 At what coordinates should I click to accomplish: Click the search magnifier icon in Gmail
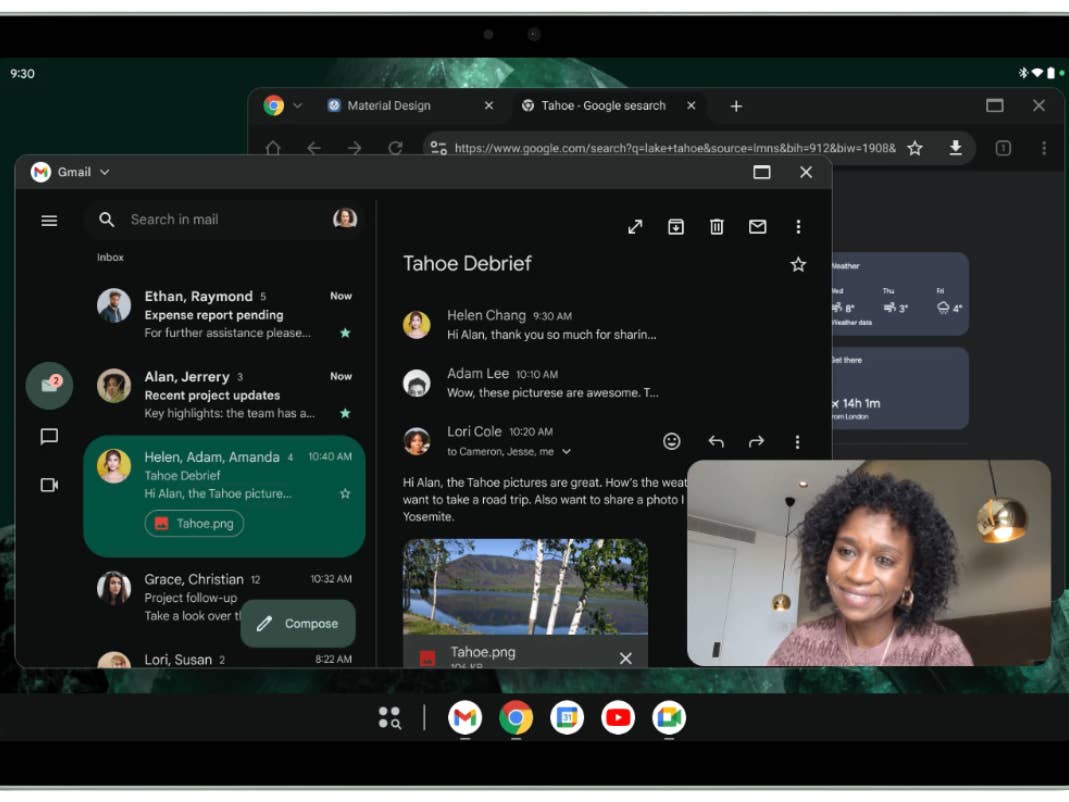click(106, 220)
